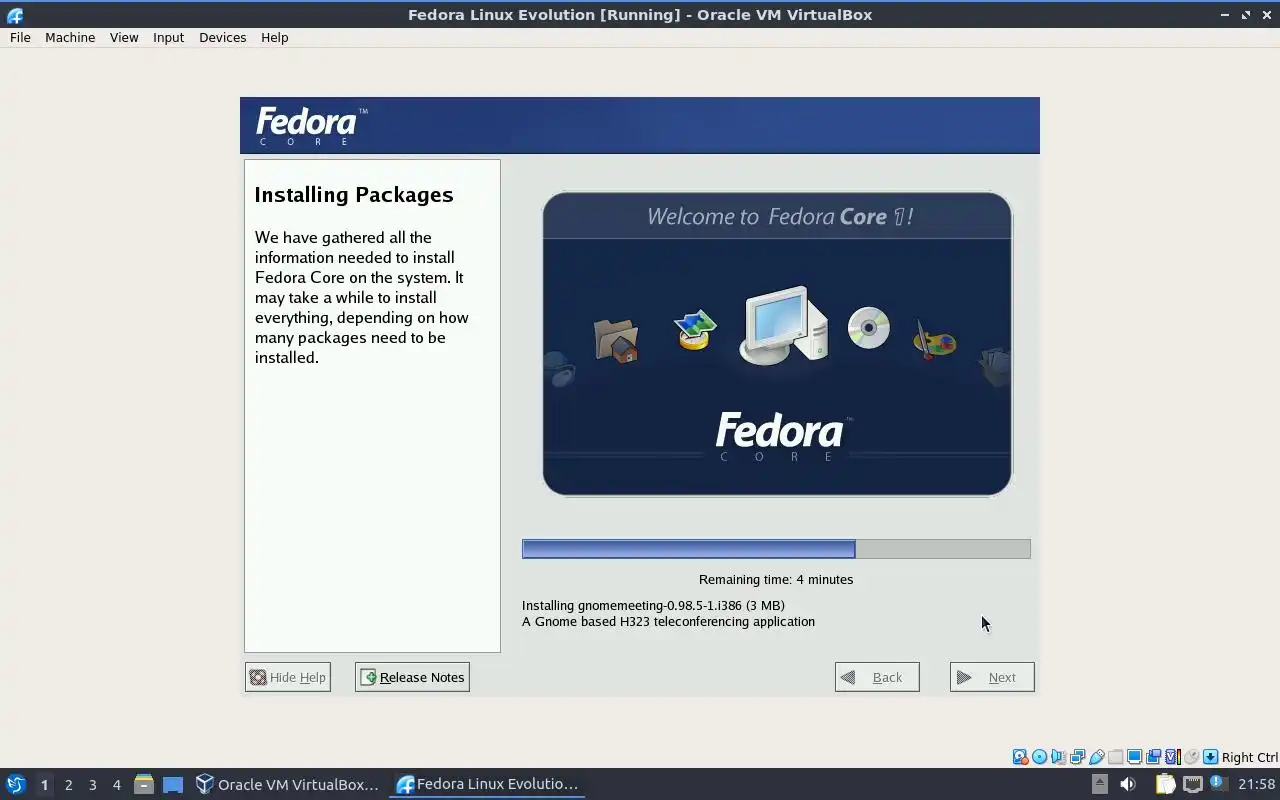
Task: Click the recording status icon
Action: 1153,757
